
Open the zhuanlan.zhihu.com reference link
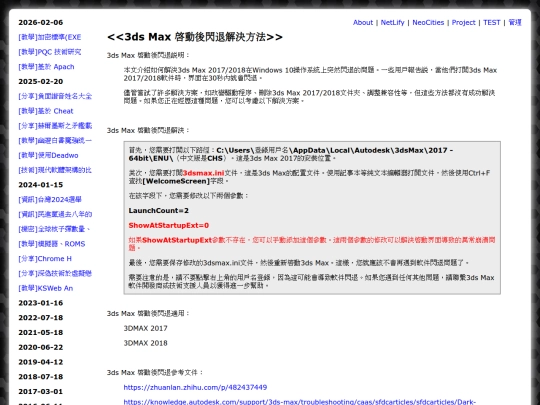(x=195, y=387)
